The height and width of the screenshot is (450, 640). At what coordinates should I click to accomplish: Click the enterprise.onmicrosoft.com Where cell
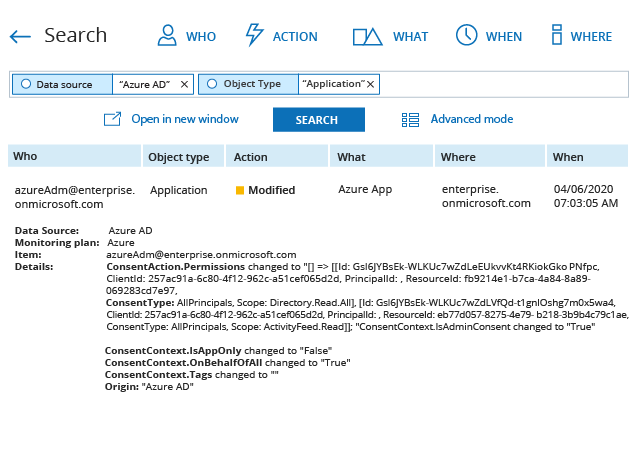coord(486,196)
